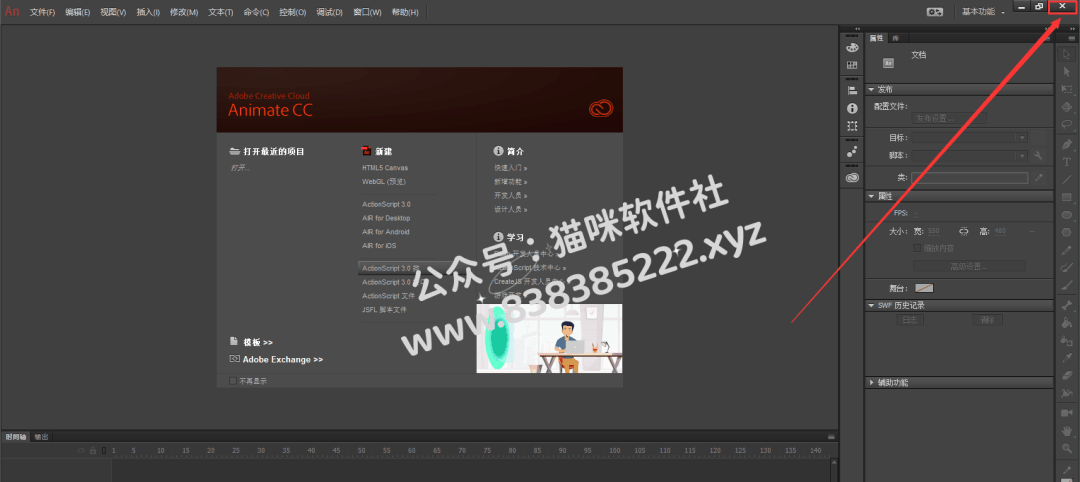Image resolution: width=1080 pixels, height=482 pixels.
Task: Open the 编辑(E) menu
Action: 78,12
